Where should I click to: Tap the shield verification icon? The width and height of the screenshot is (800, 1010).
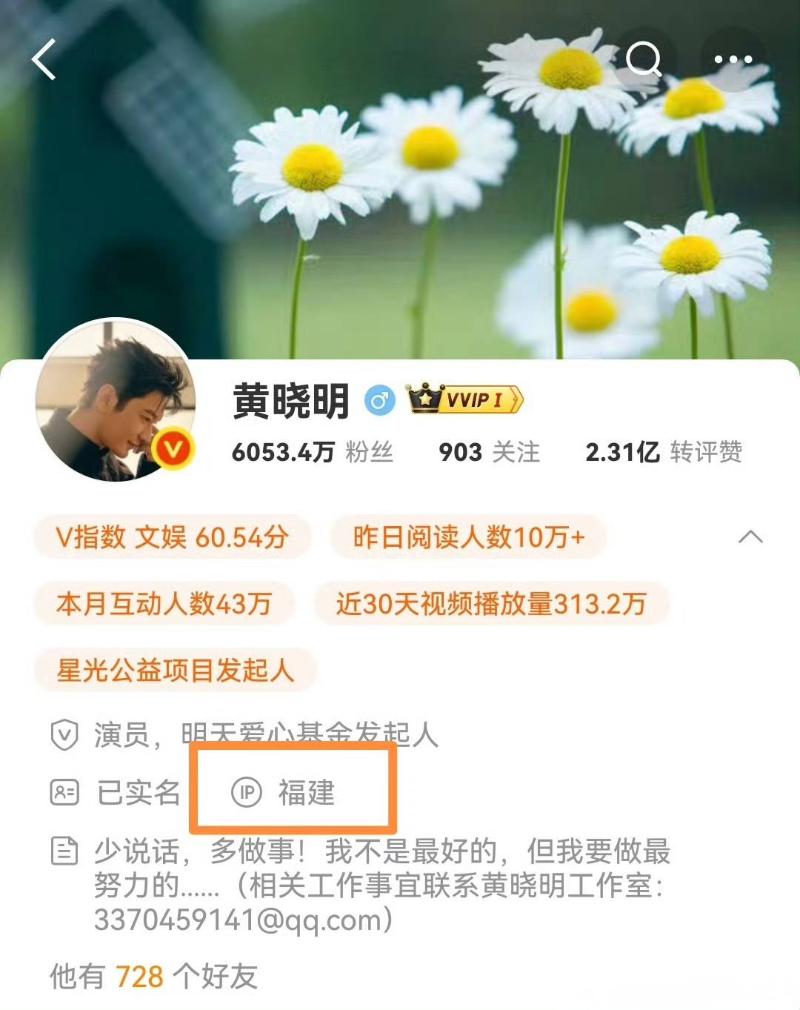[64, 735]
